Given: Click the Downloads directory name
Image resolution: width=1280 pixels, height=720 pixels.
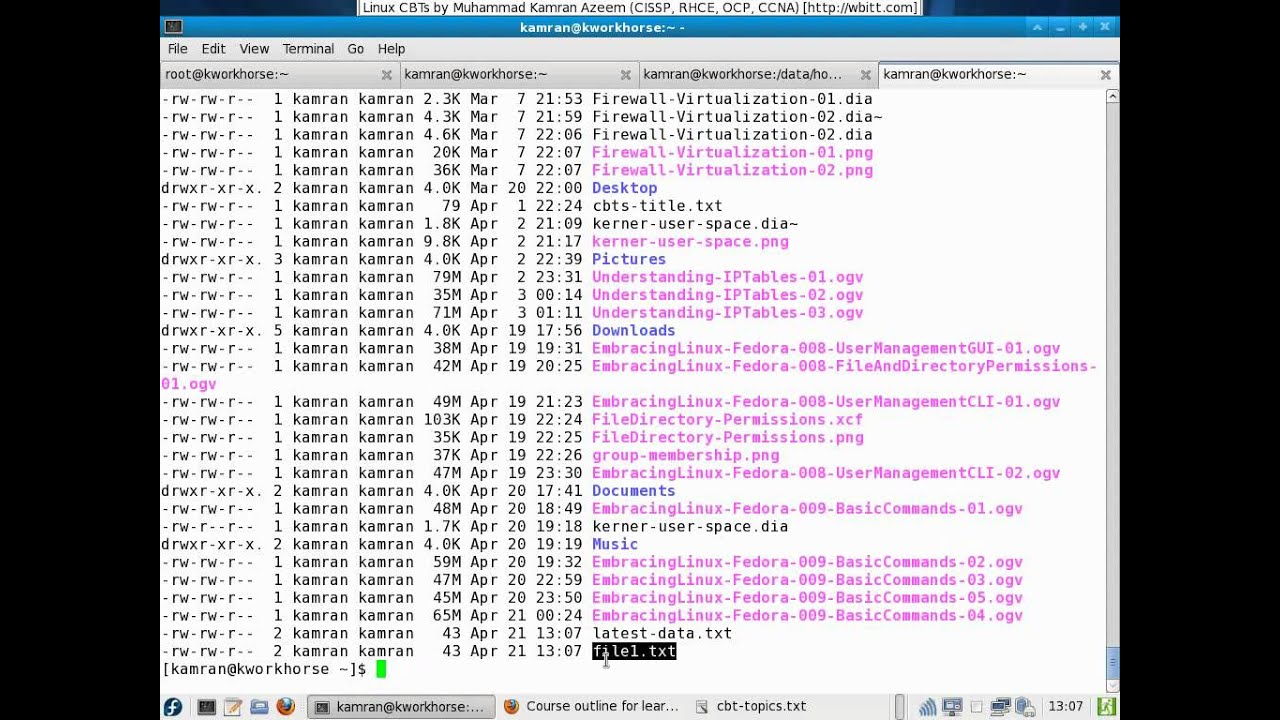Looking at the screenshot, I should pos(634,330).
